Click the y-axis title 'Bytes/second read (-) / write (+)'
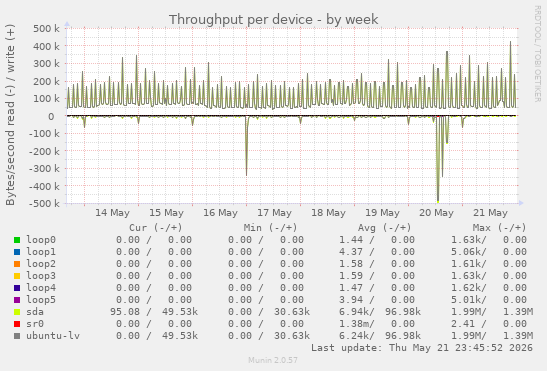 coord(10,115)
